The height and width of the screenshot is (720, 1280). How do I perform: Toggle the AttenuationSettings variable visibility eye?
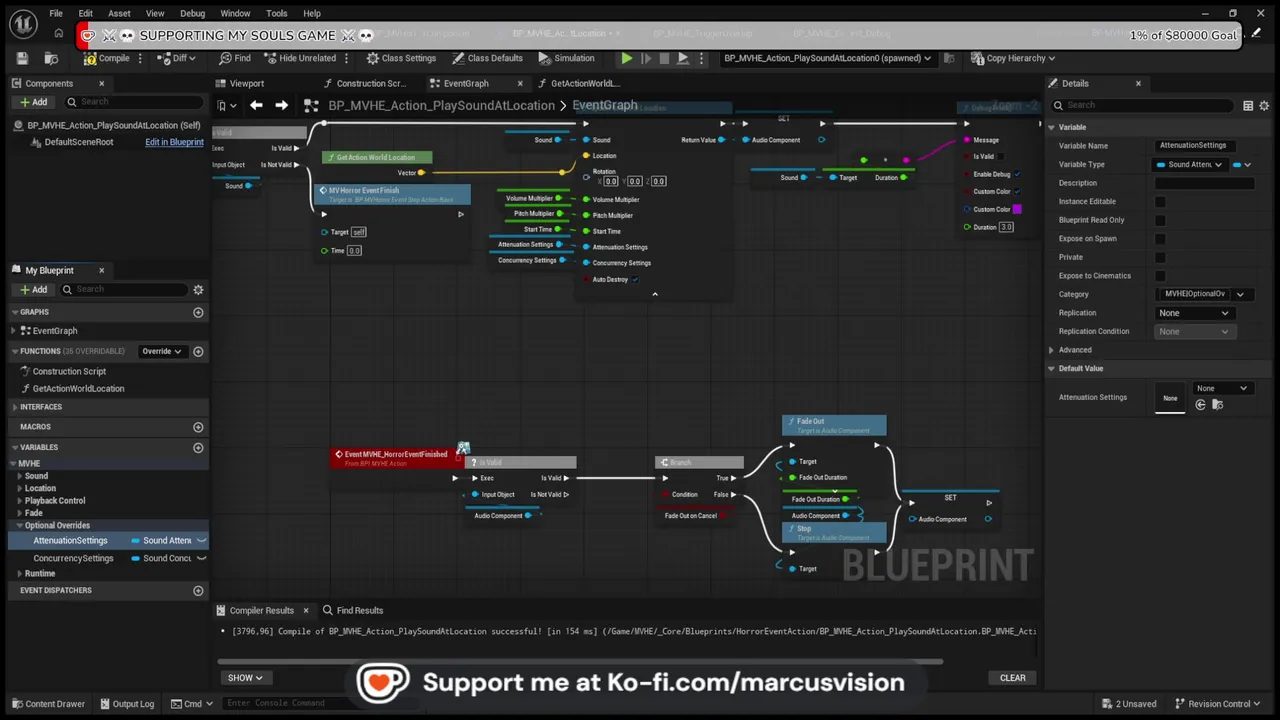(201, 541)
